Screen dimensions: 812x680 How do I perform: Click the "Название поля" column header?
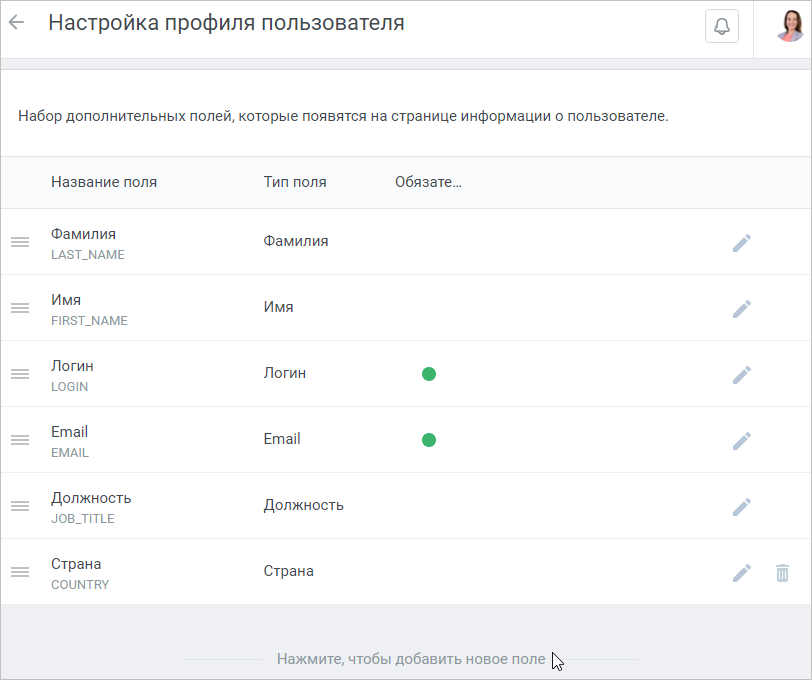point(104,182)
